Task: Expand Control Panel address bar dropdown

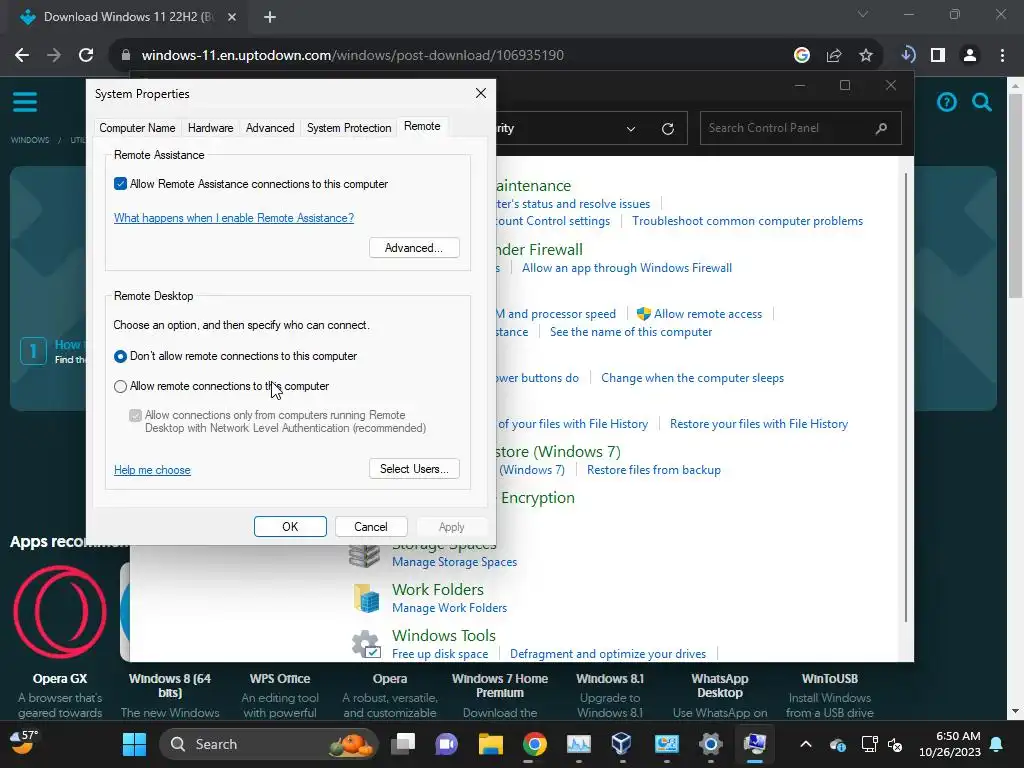Action: (631, 129)
